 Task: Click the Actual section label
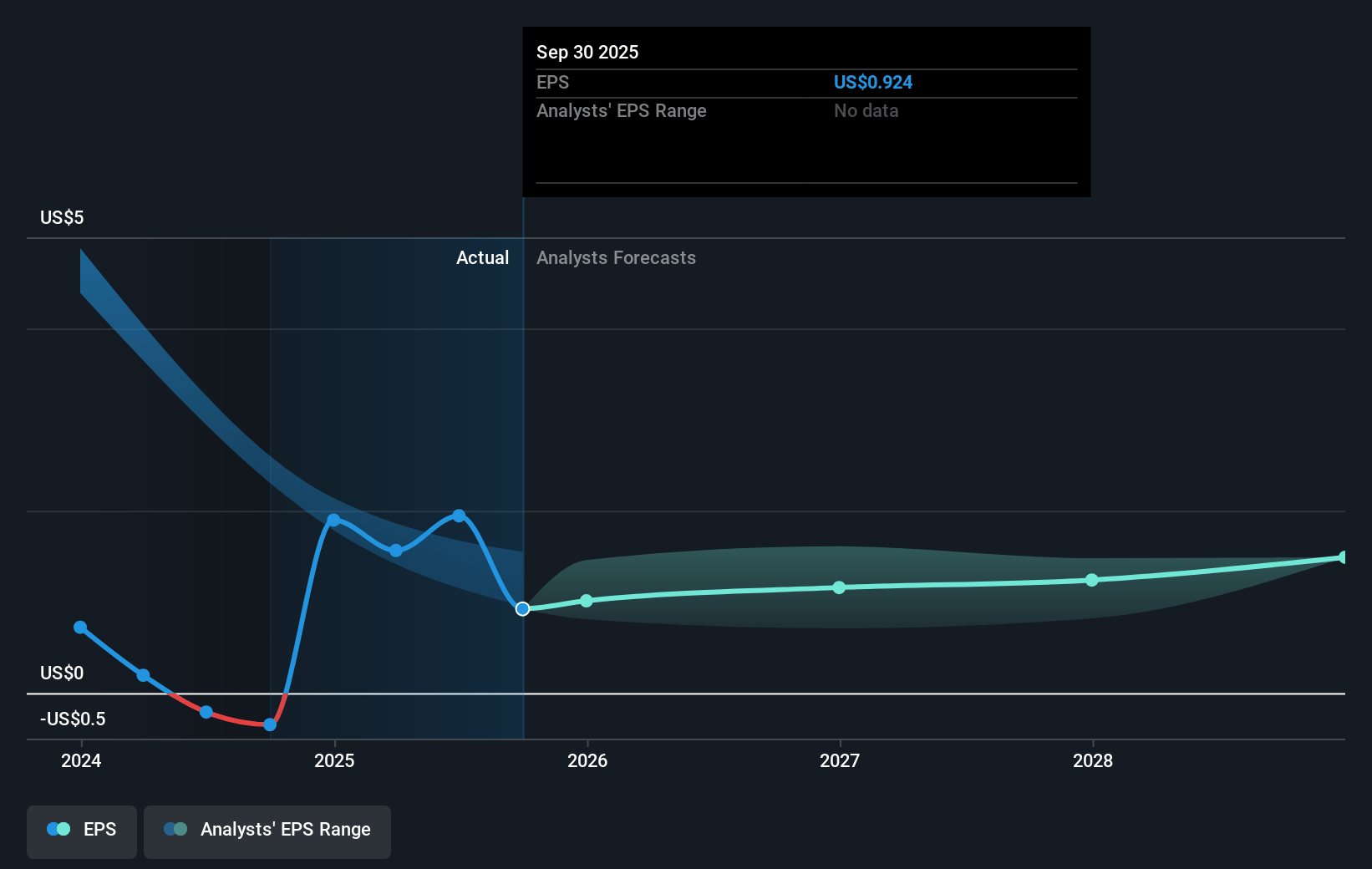(482, 258)
